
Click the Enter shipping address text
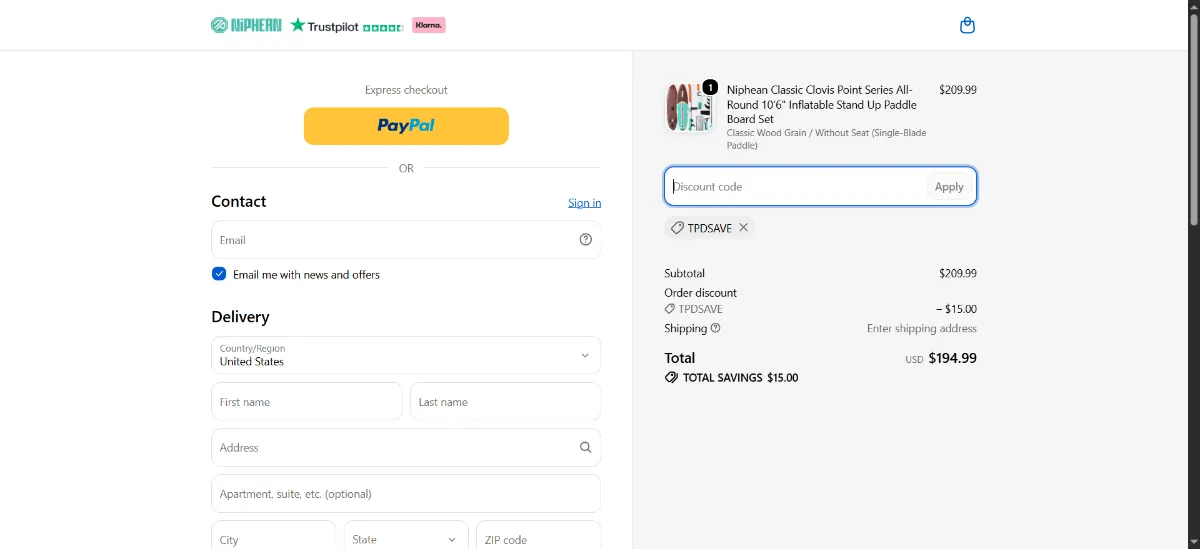tap(922, 328)
